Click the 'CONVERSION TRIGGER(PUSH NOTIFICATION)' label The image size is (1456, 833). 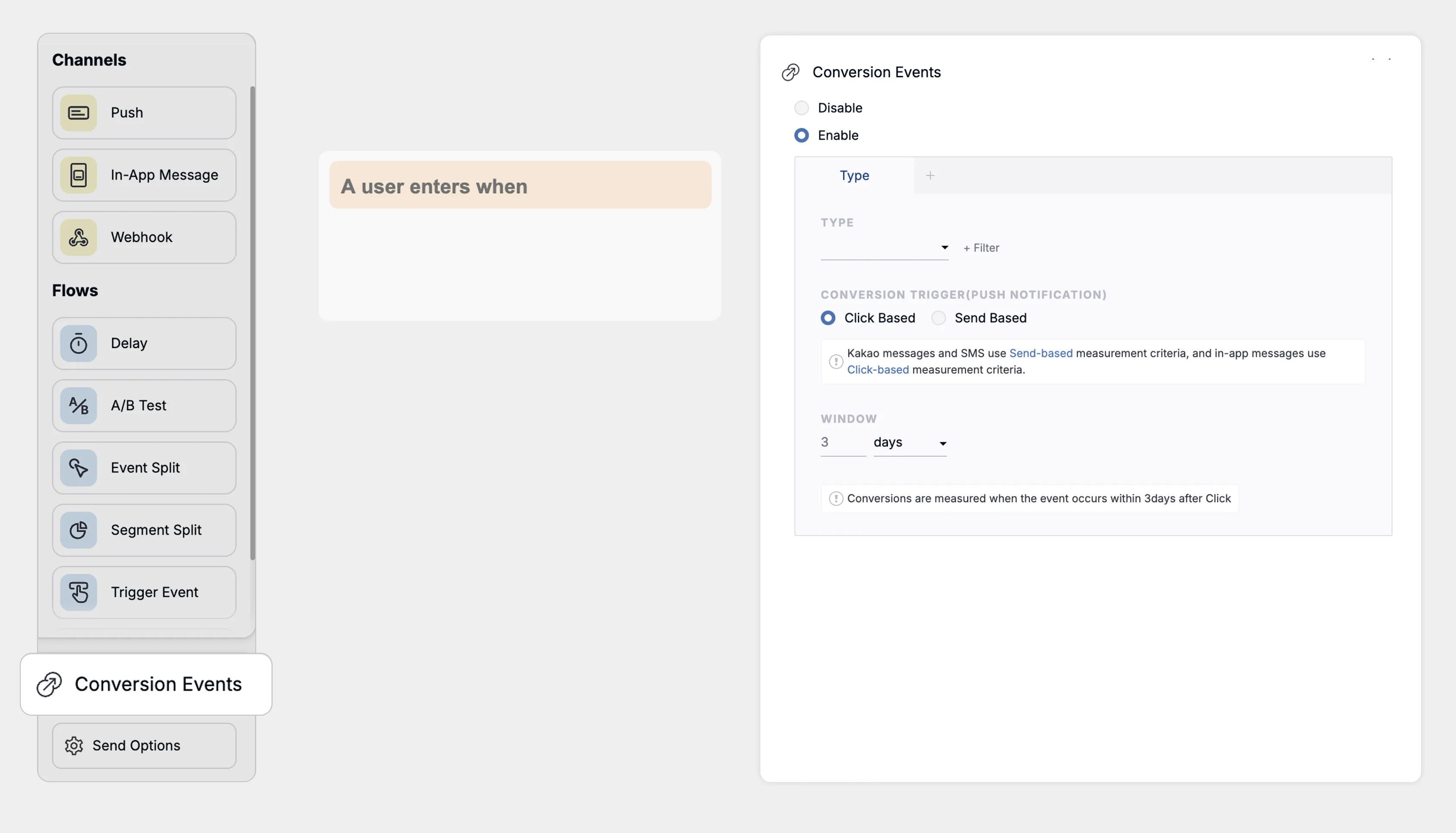click(x=963, y=295)
